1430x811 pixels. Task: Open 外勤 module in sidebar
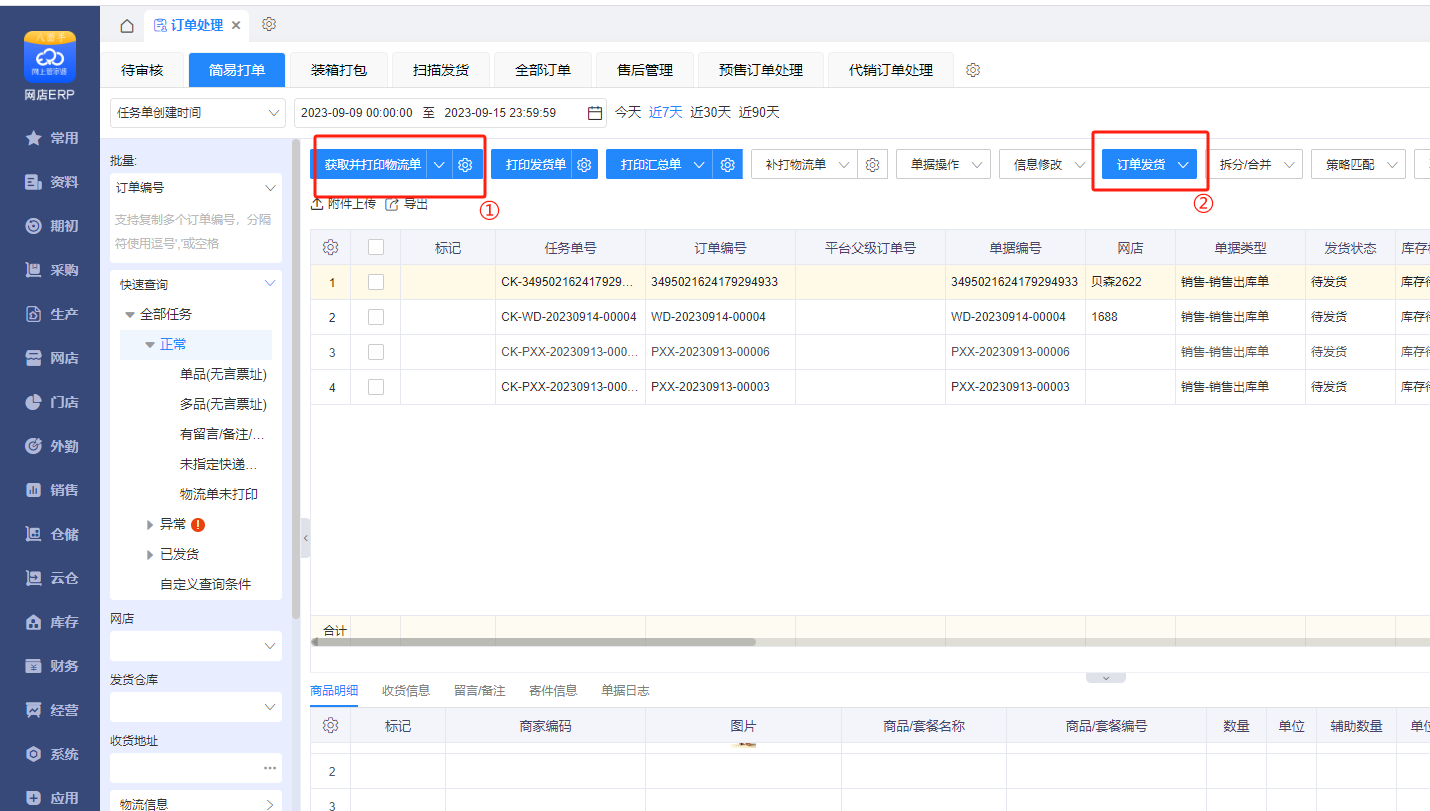tap(51, 446)
